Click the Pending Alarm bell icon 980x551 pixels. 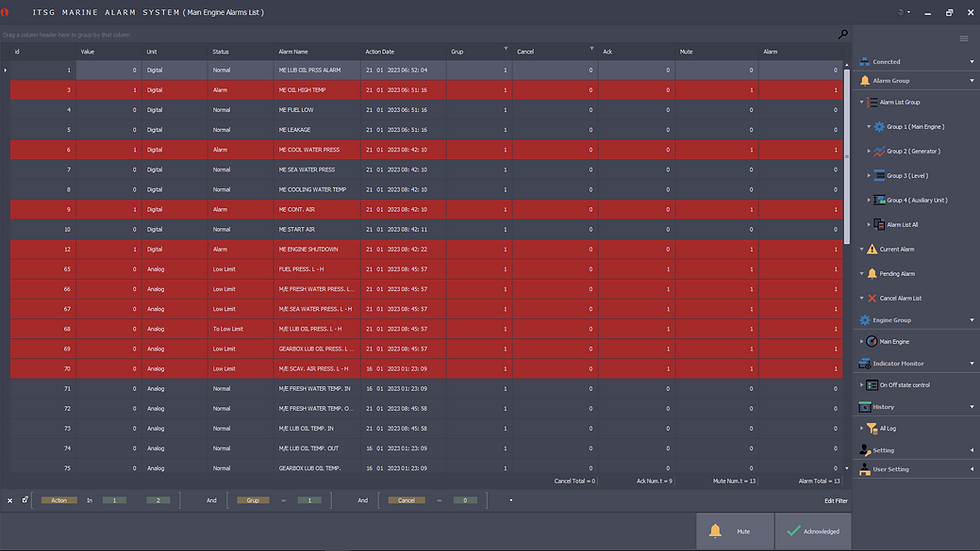(x=872, y=274)
